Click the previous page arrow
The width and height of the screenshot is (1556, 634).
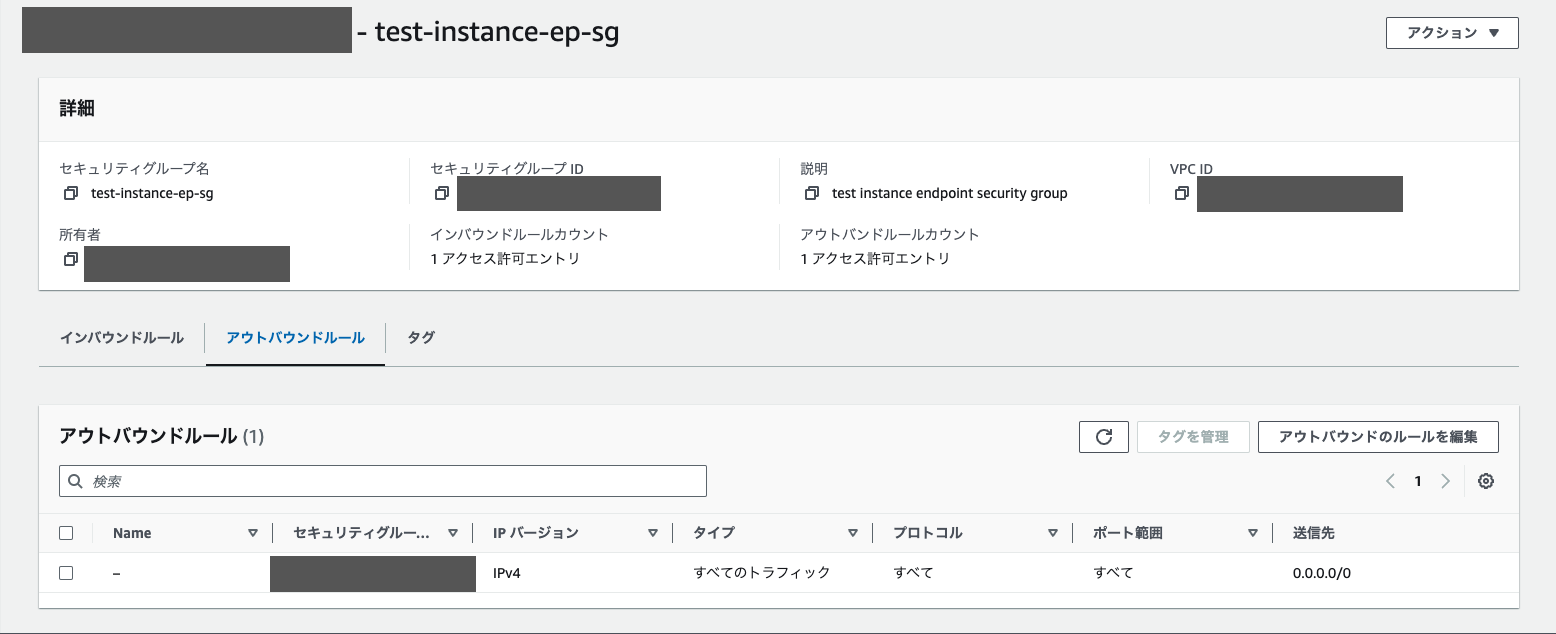point(1389,481)
